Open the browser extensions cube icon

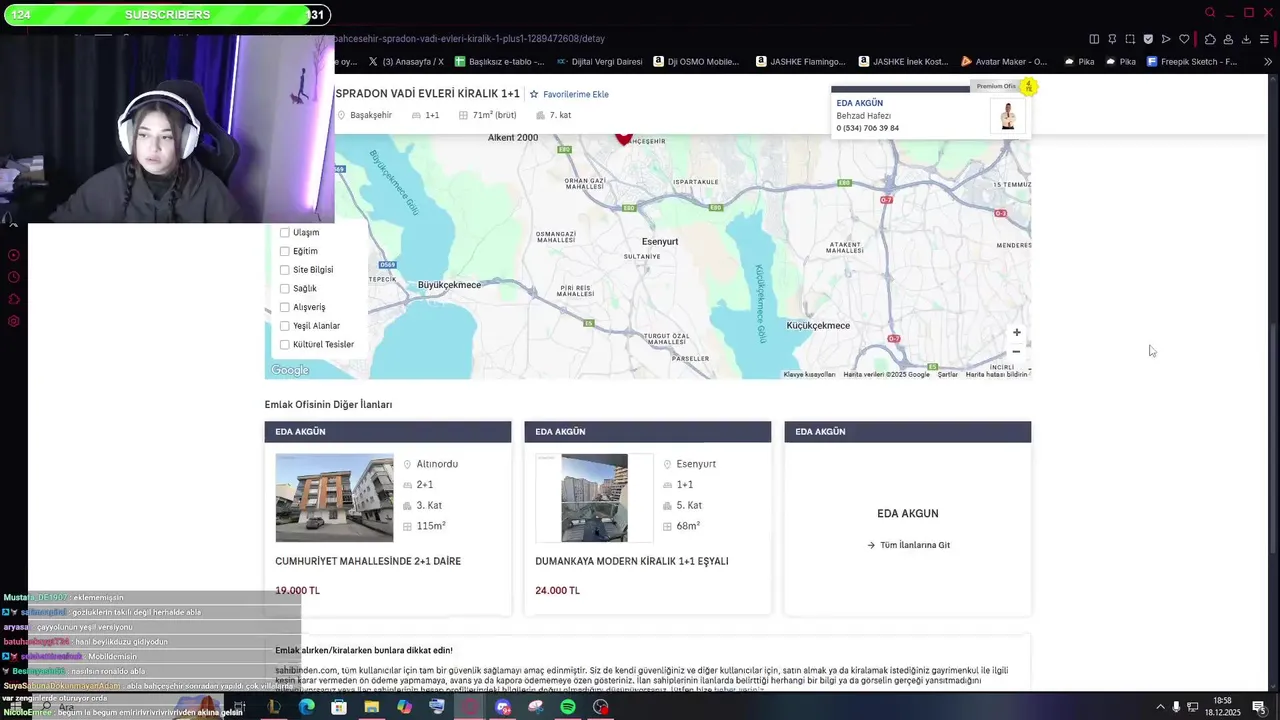click(x=1210, y=39)
